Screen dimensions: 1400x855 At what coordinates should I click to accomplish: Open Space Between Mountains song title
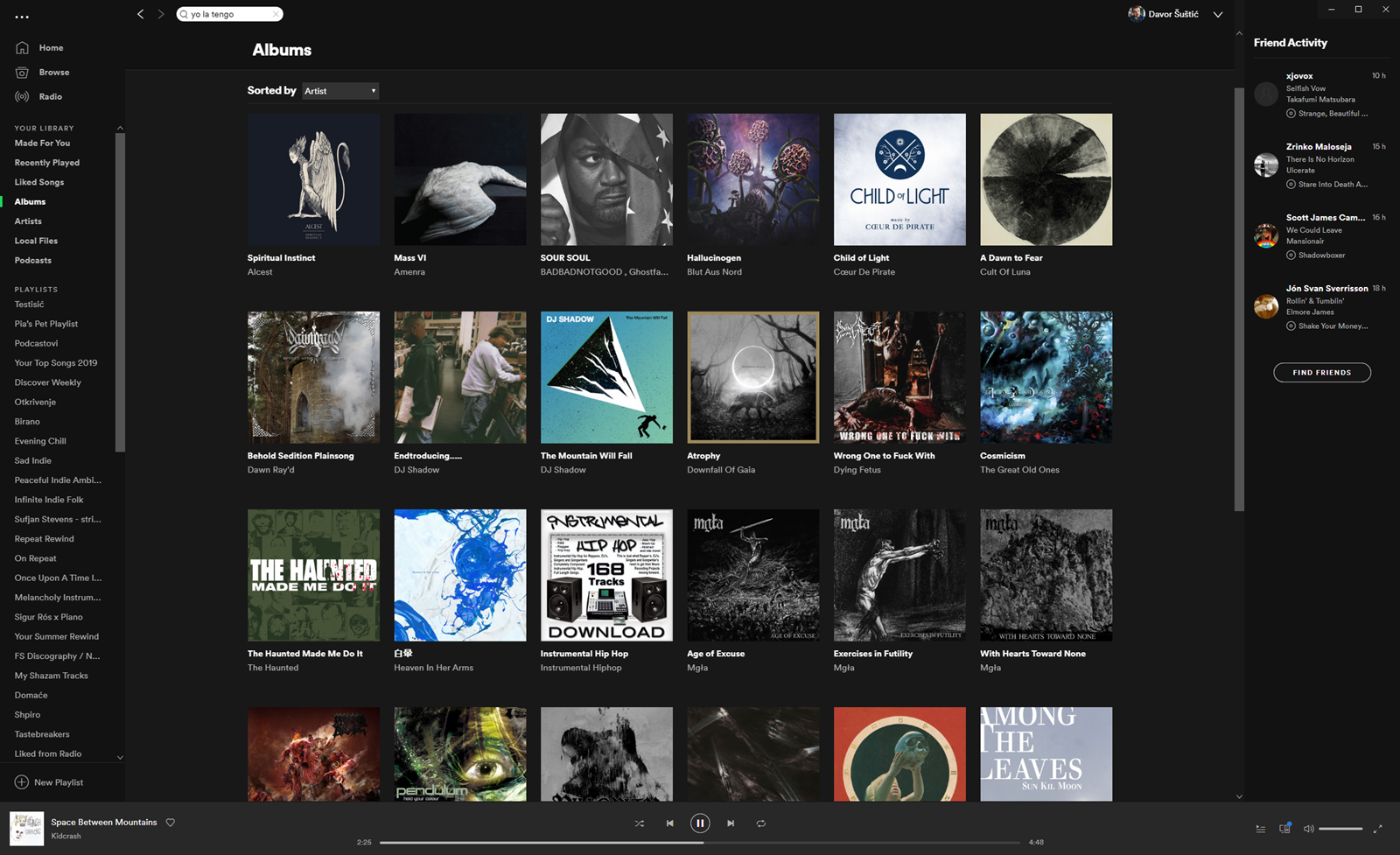[104, 823]
